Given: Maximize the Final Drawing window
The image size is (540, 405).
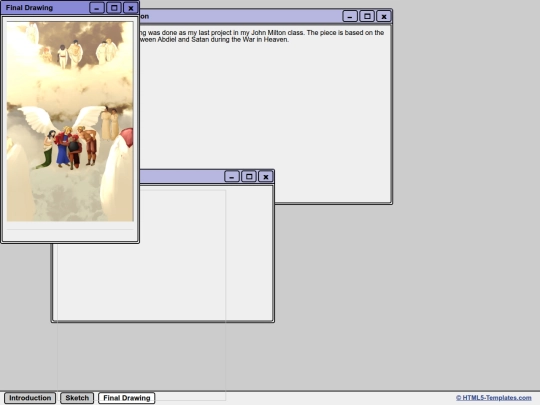Looking at the screenshot, I should pyautogui.click(x=114, y=8).
